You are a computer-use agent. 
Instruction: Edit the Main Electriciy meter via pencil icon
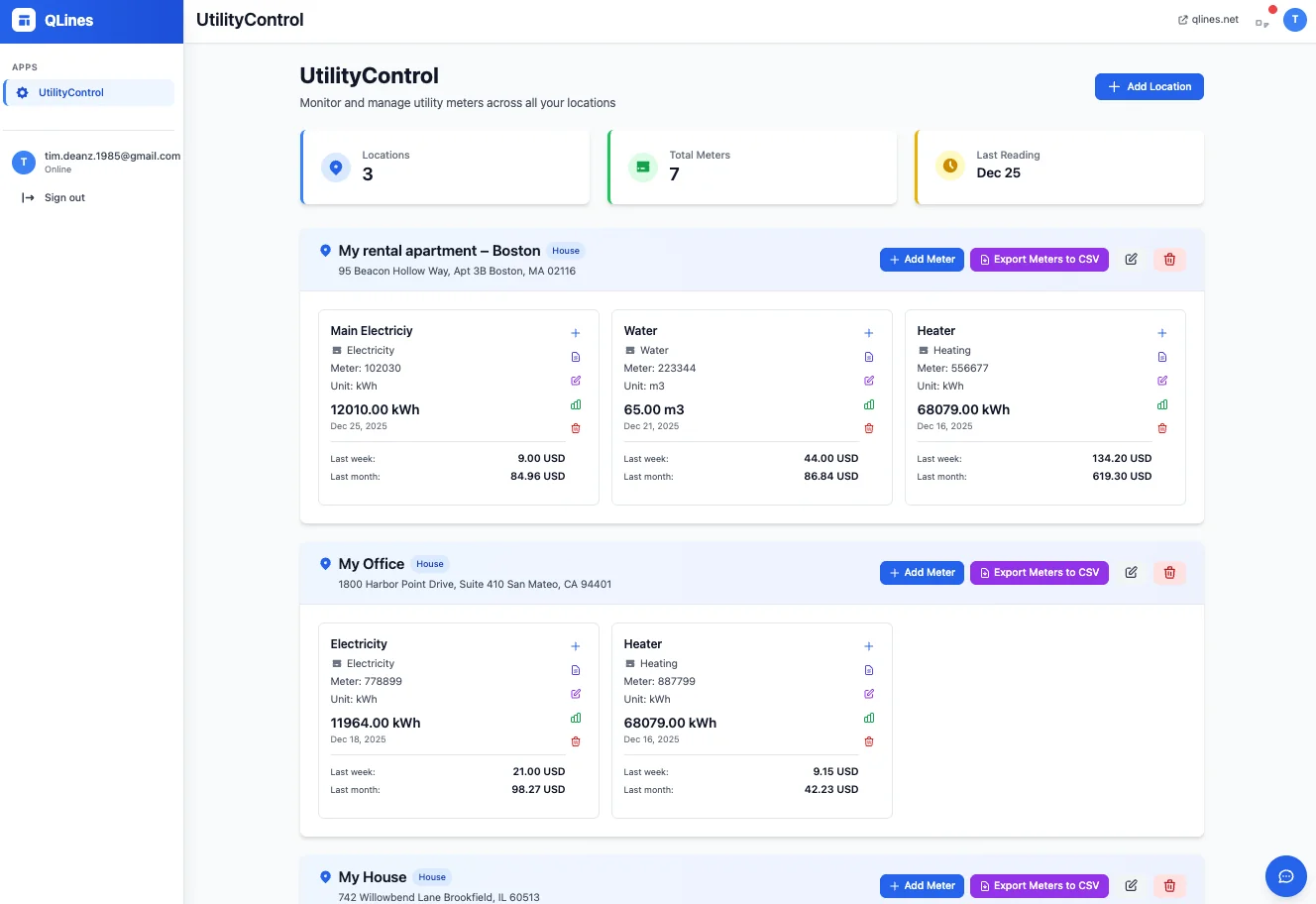(576, 381)
